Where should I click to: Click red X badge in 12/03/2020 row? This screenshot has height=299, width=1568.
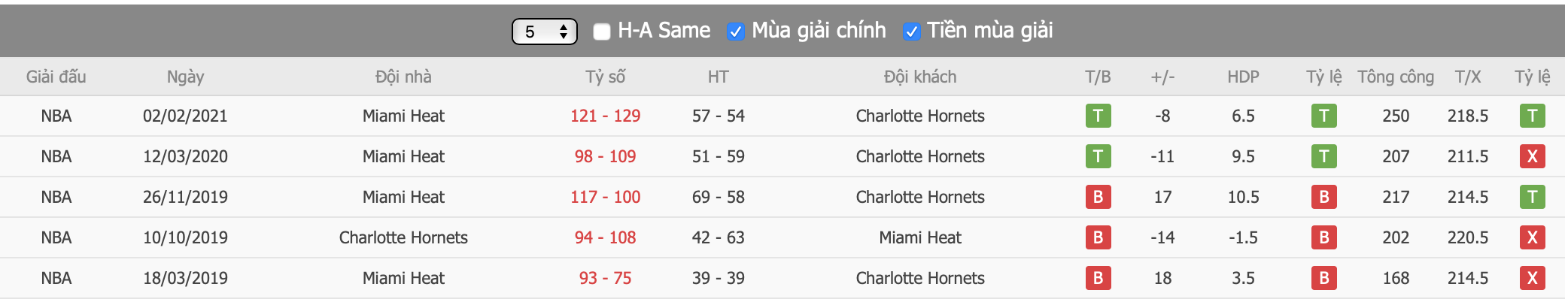coord(1532,156)
